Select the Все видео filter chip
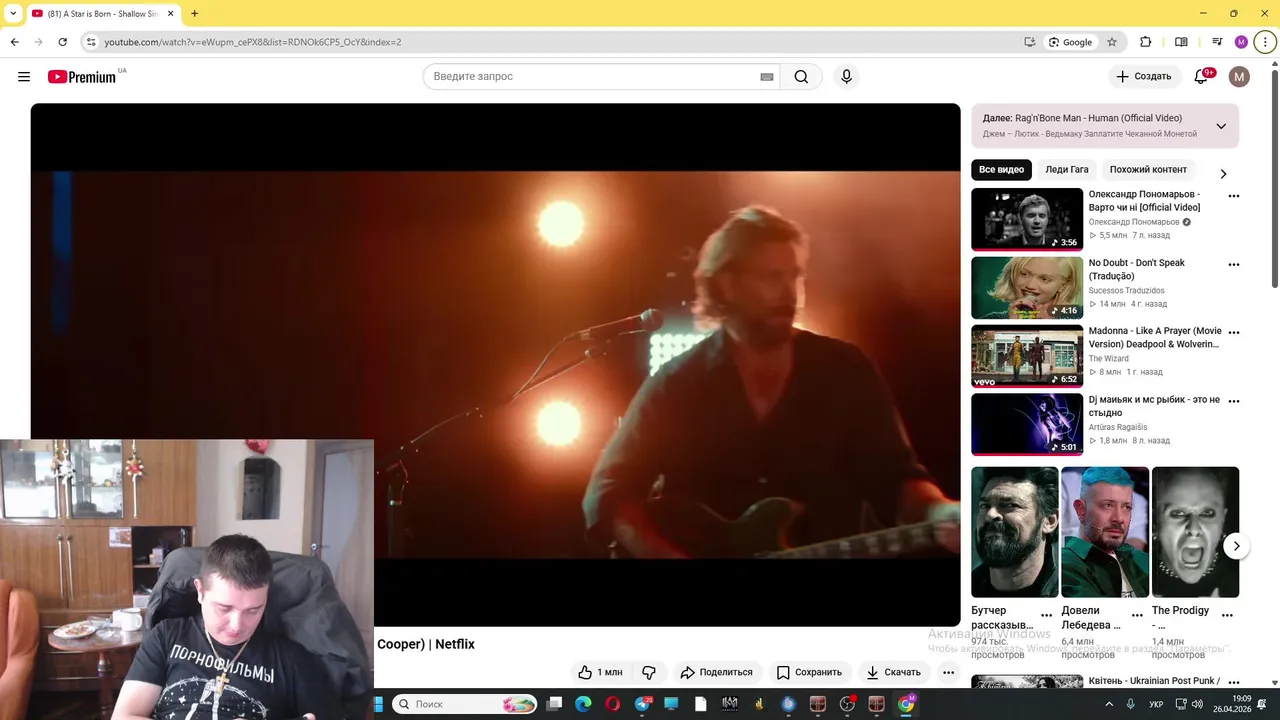Image resolution: width=1280 pixels, height=720 pixels. tap(1001, 170)
